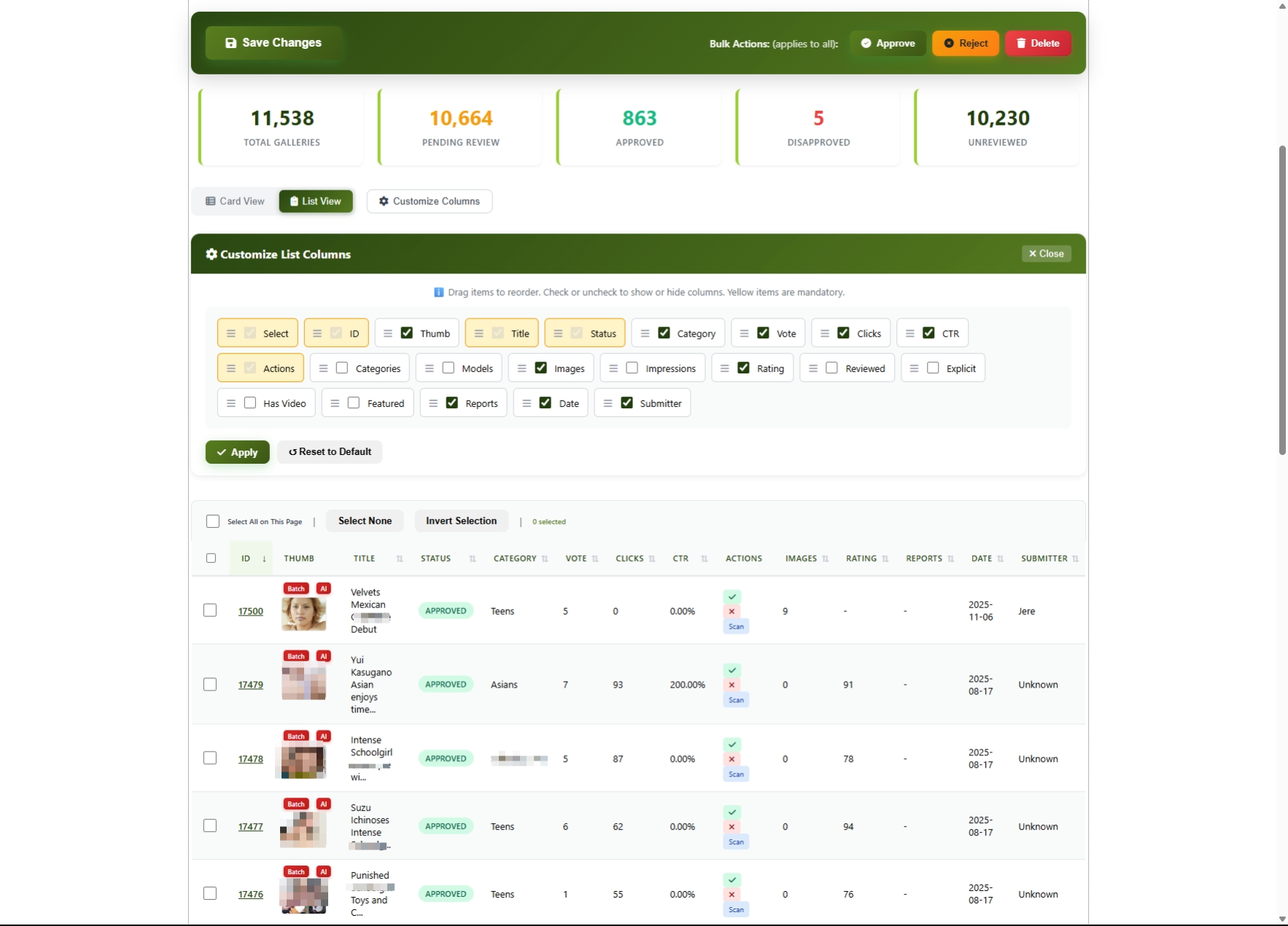Screen dimensions: 1288x926
Task: Click the drag handle beside Submitter column
Action: [608, 403]
